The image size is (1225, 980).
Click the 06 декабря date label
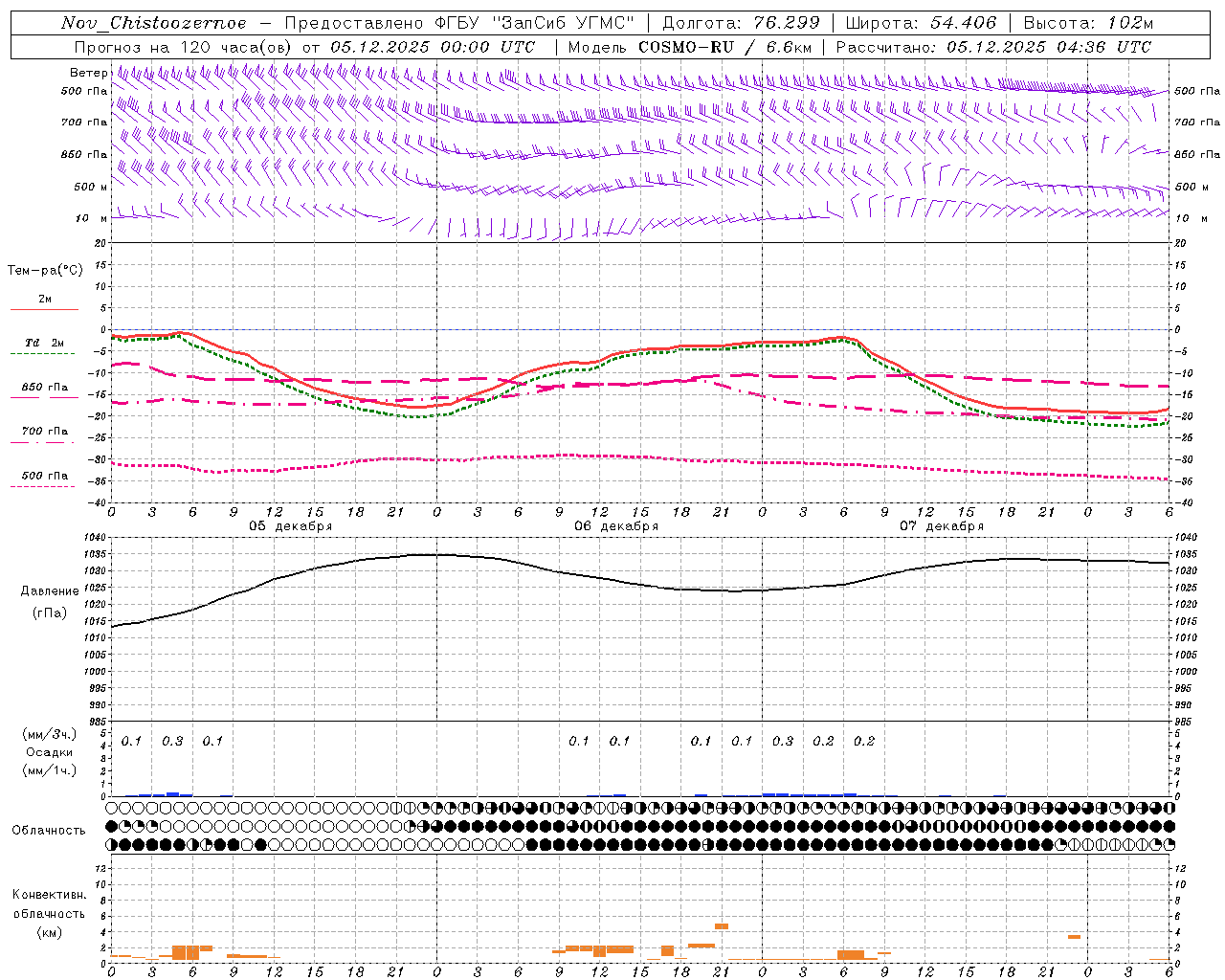click(616, 526)
